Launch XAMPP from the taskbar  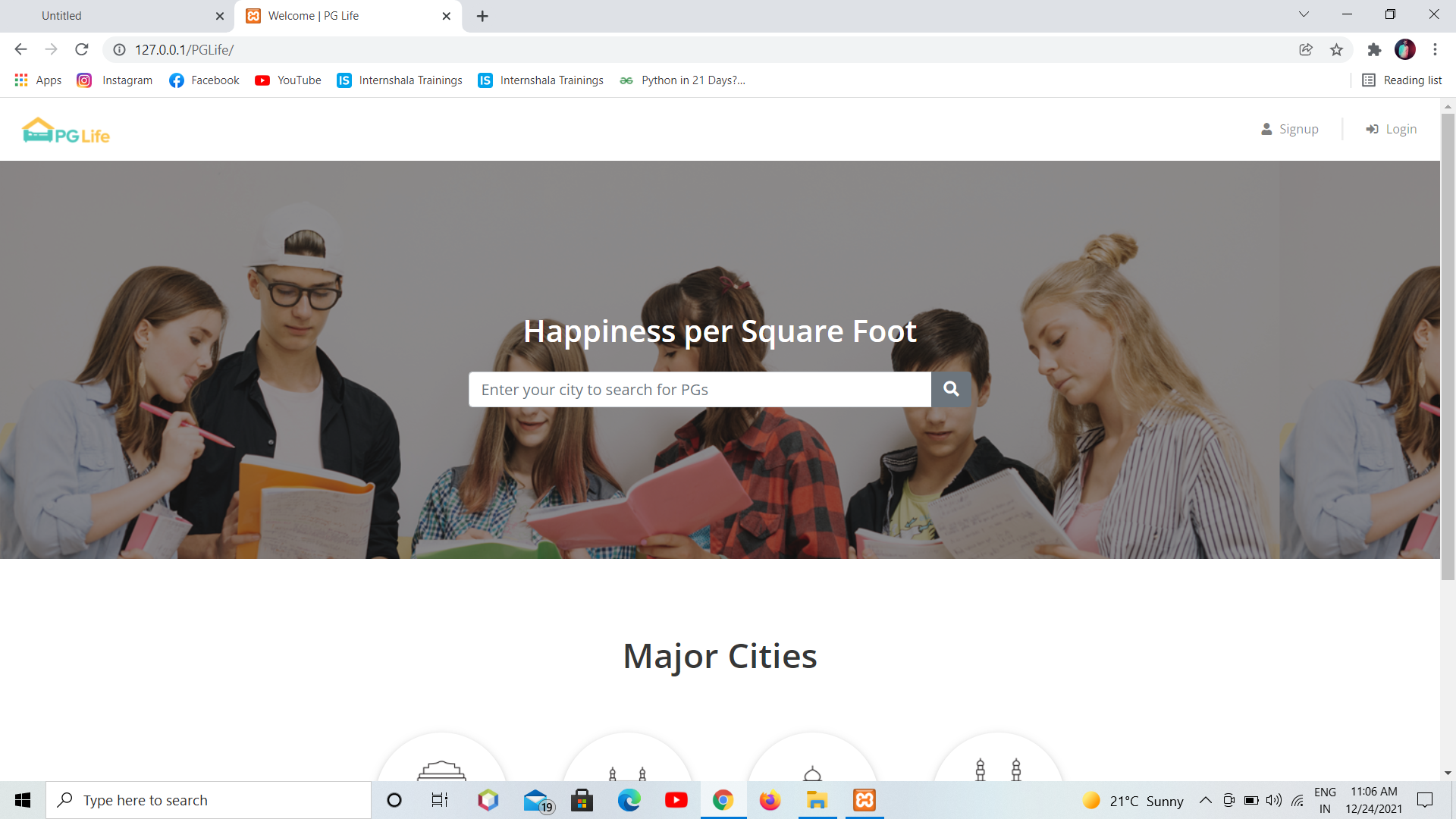[864, 799]
